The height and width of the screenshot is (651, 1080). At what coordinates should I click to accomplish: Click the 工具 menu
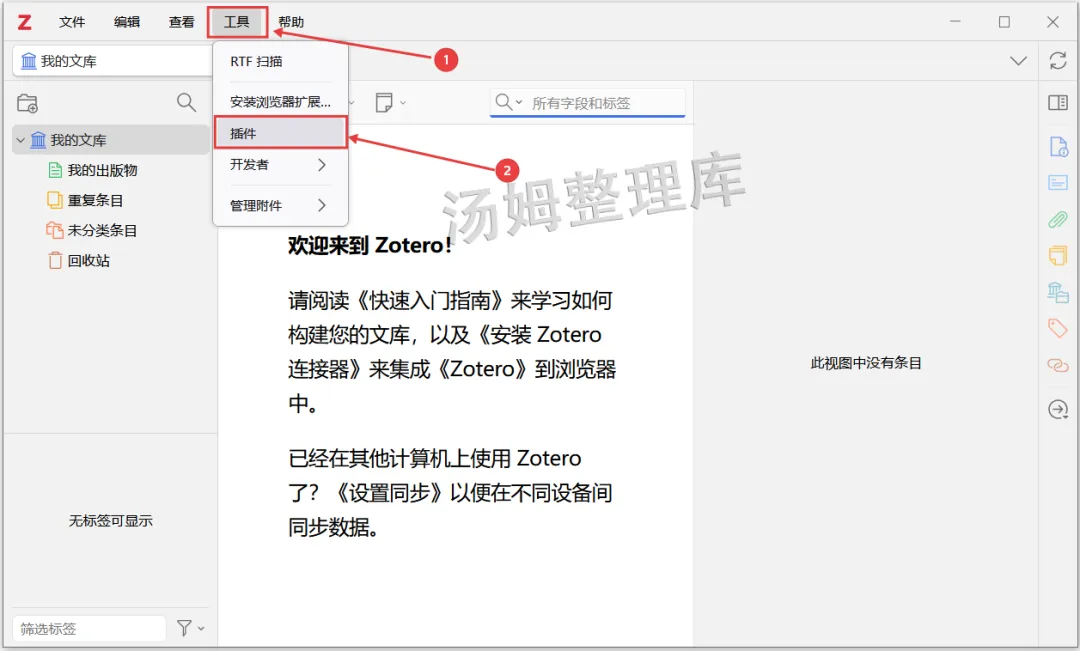[x=237, y=22]
